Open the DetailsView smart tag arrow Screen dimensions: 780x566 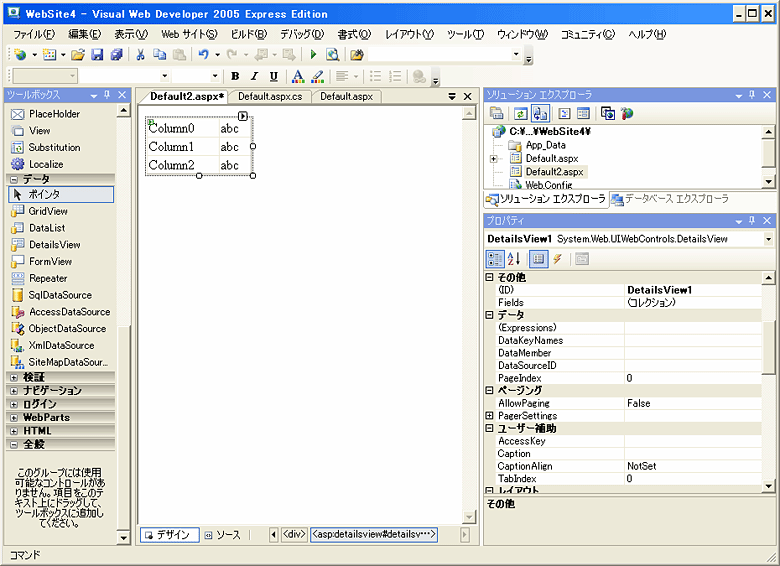(x=242, y=117)
